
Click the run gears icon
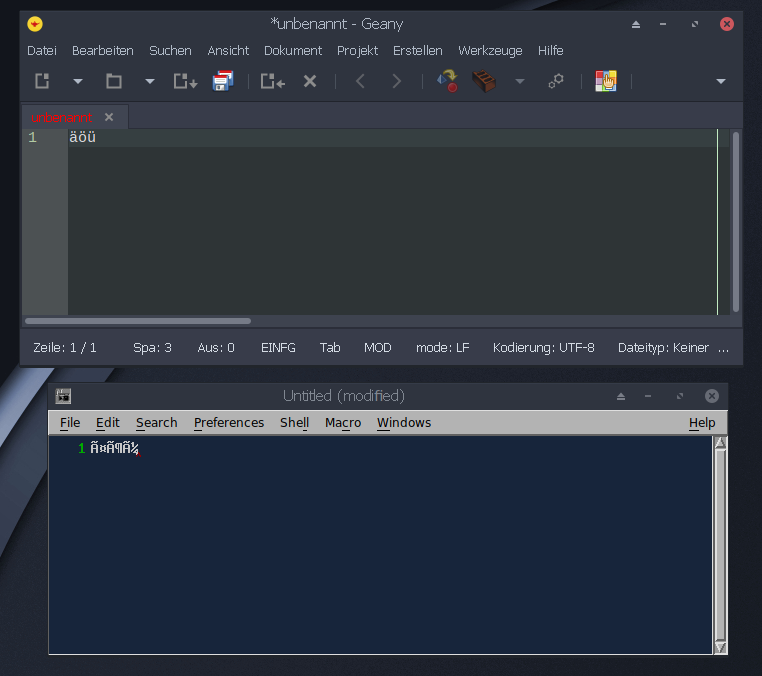click(556, 82)
